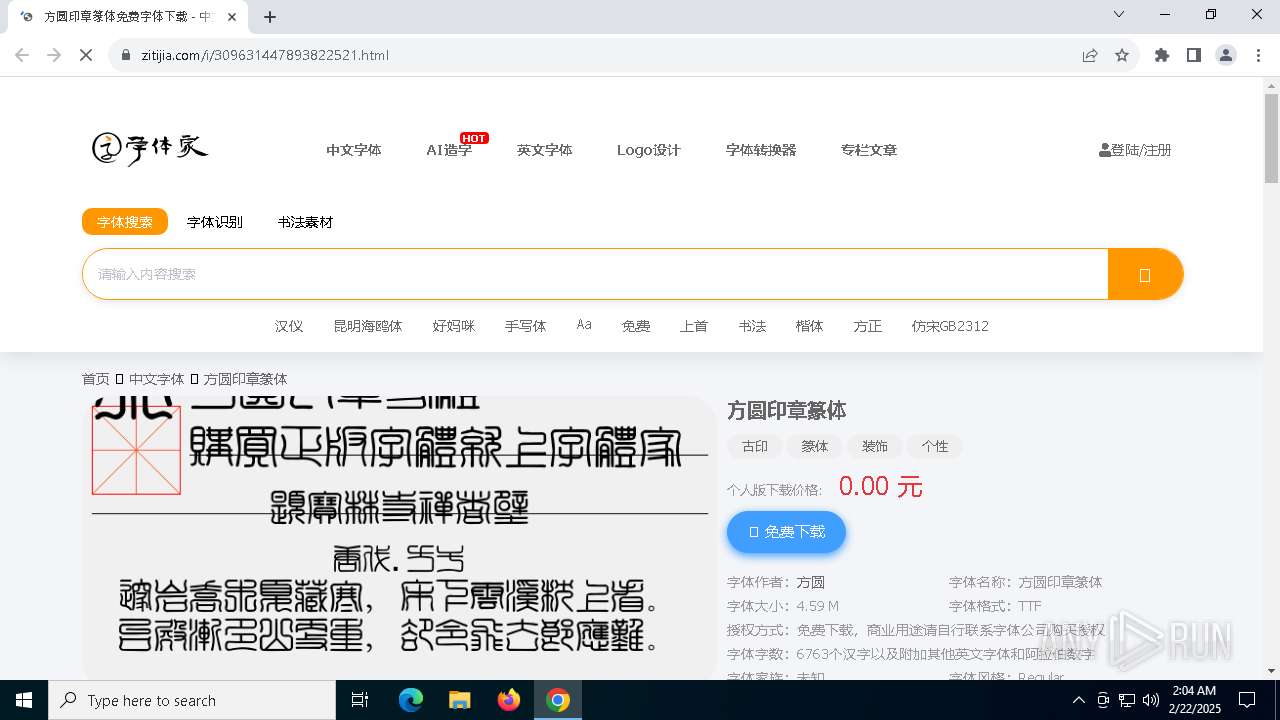The height and width of the screenshot is (720, 1280).
Task: Switch to 字体识别 tab
Action: click(x=215, y=222)
